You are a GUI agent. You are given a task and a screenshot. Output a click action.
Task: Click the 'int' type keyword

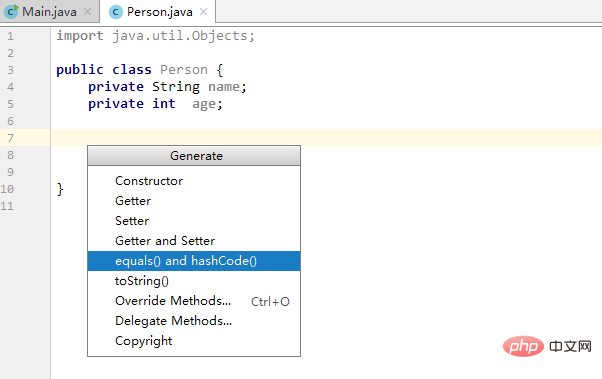point(164,104)
